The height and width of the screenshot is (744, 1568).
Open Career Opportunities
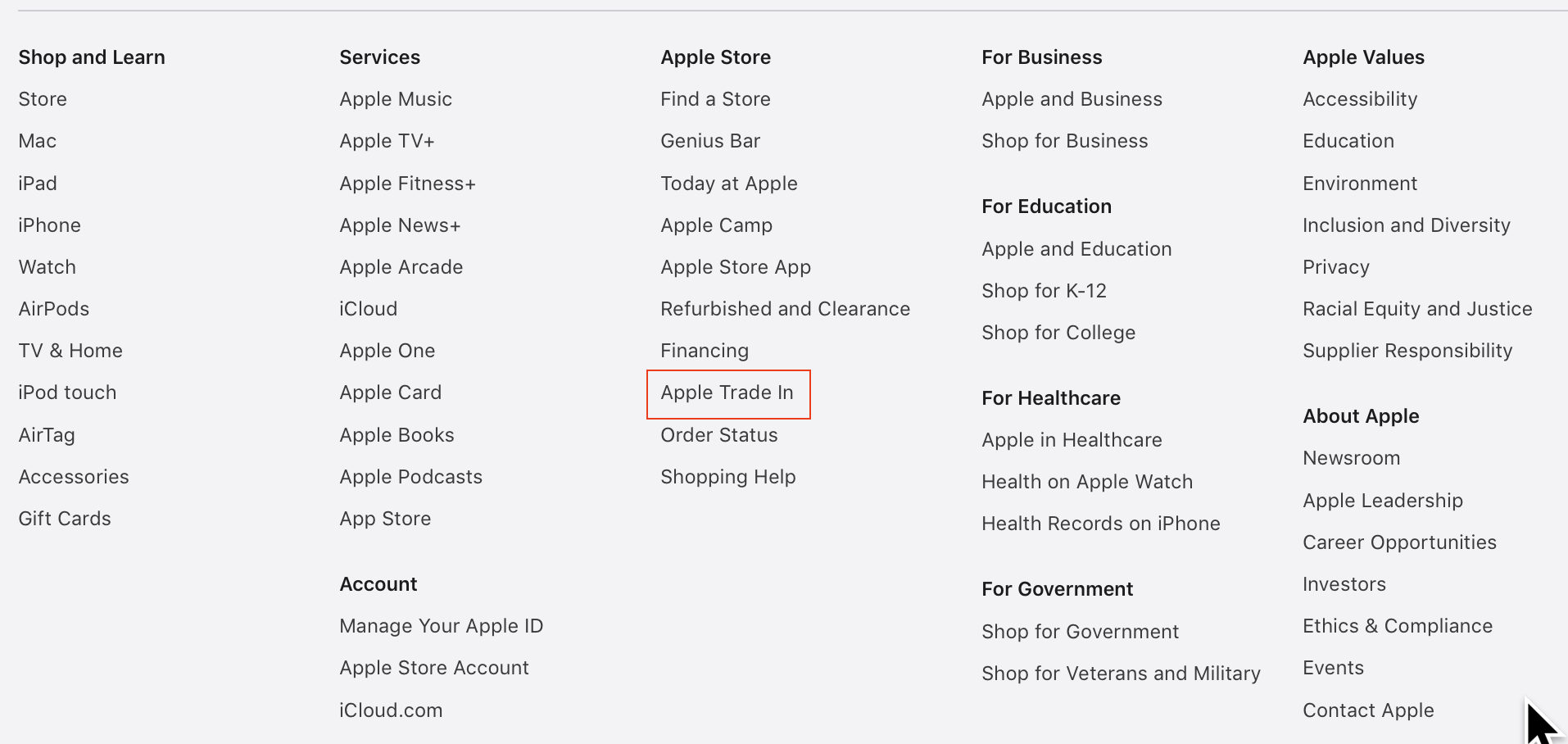1399,542
